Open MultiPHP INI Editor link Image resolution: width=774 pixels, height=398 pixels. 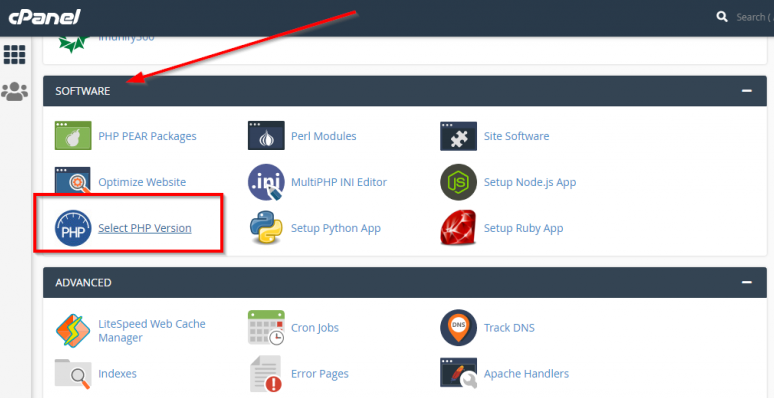point(339,182)
